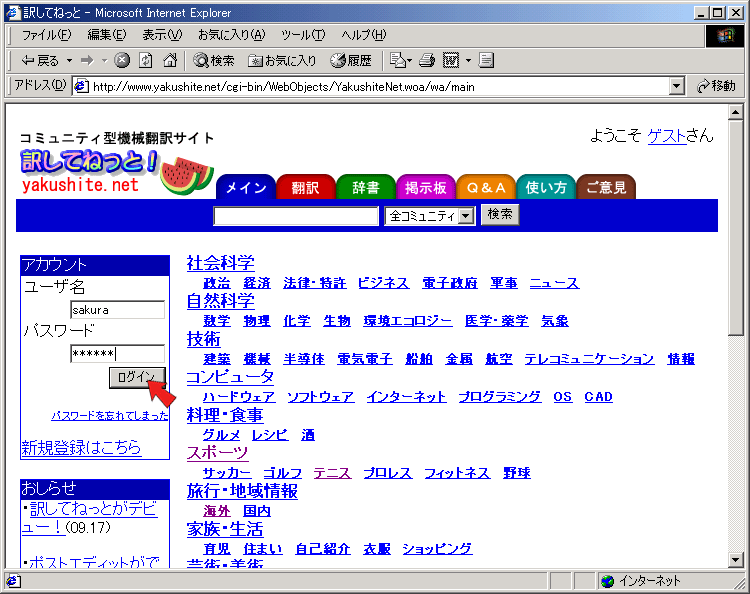Image resolution: width=750 pixels, height=594 pixels.
Task: Open the Edit button dropdown arrow
Action: 468,60
